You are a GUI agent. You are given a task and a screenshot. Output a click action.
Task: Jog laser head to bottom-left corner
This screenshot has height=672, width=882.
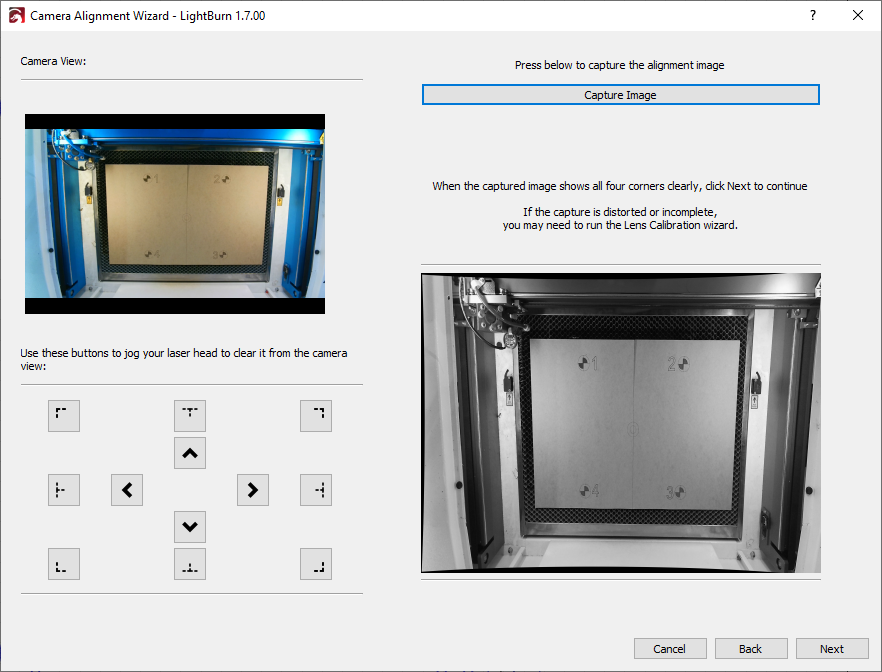(64, 565)
